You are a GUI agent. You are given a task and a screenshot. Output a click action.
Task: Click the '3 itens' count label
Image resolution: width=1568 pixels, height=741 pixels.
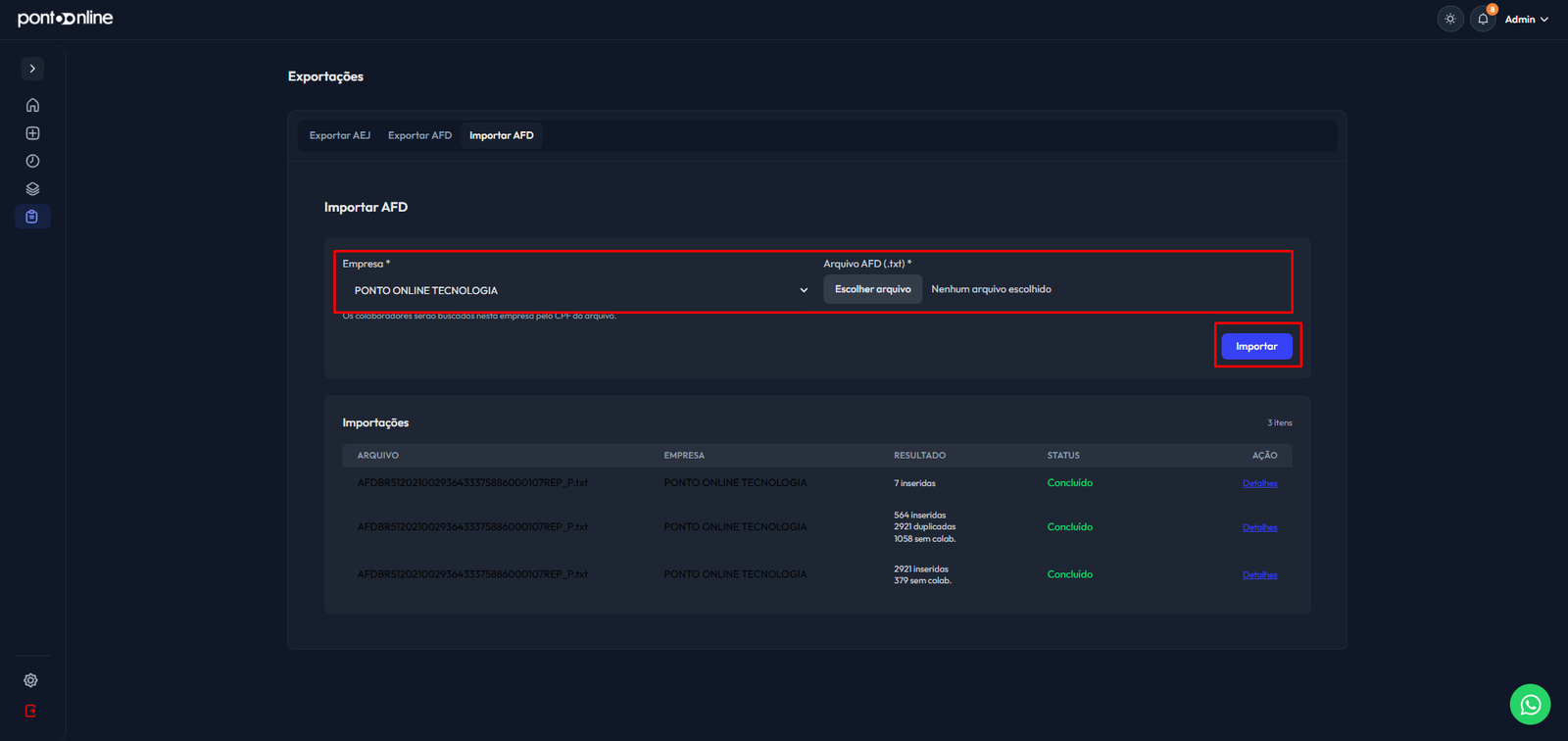pyautogui.click(x=1279, y=423)
